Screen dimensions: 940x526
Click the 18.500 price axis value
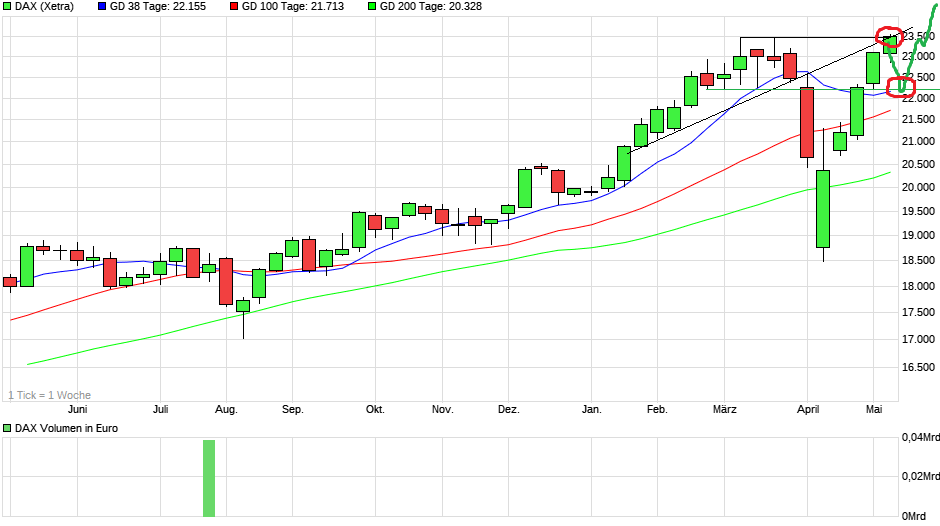(918, 260)
